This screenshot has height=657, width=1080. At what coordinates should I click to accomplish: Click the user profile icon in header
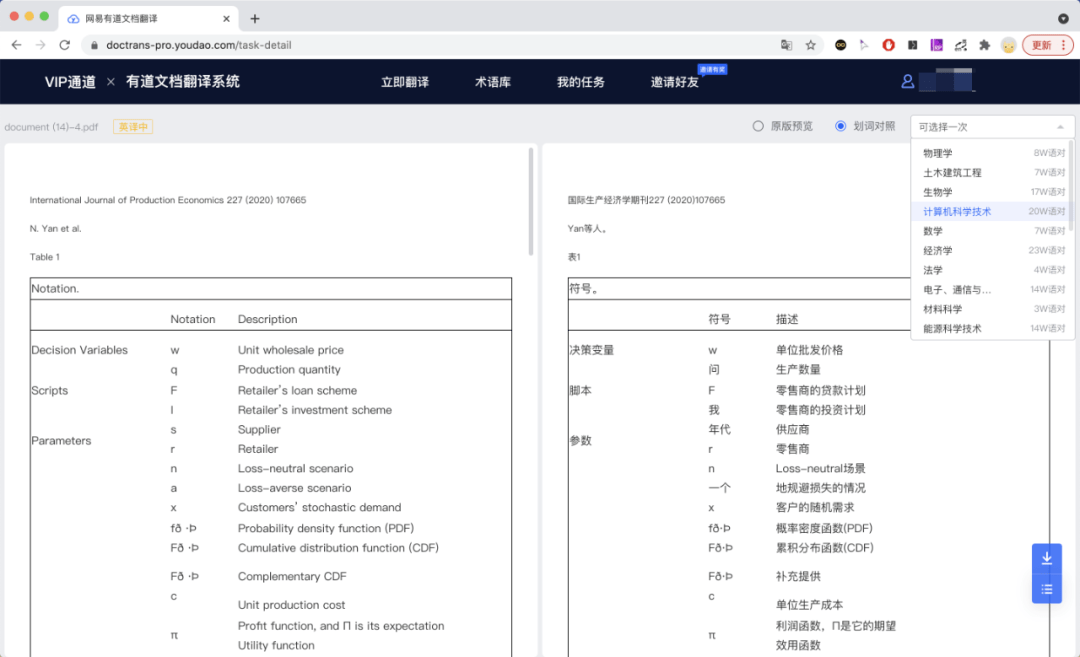coord(908,81)
